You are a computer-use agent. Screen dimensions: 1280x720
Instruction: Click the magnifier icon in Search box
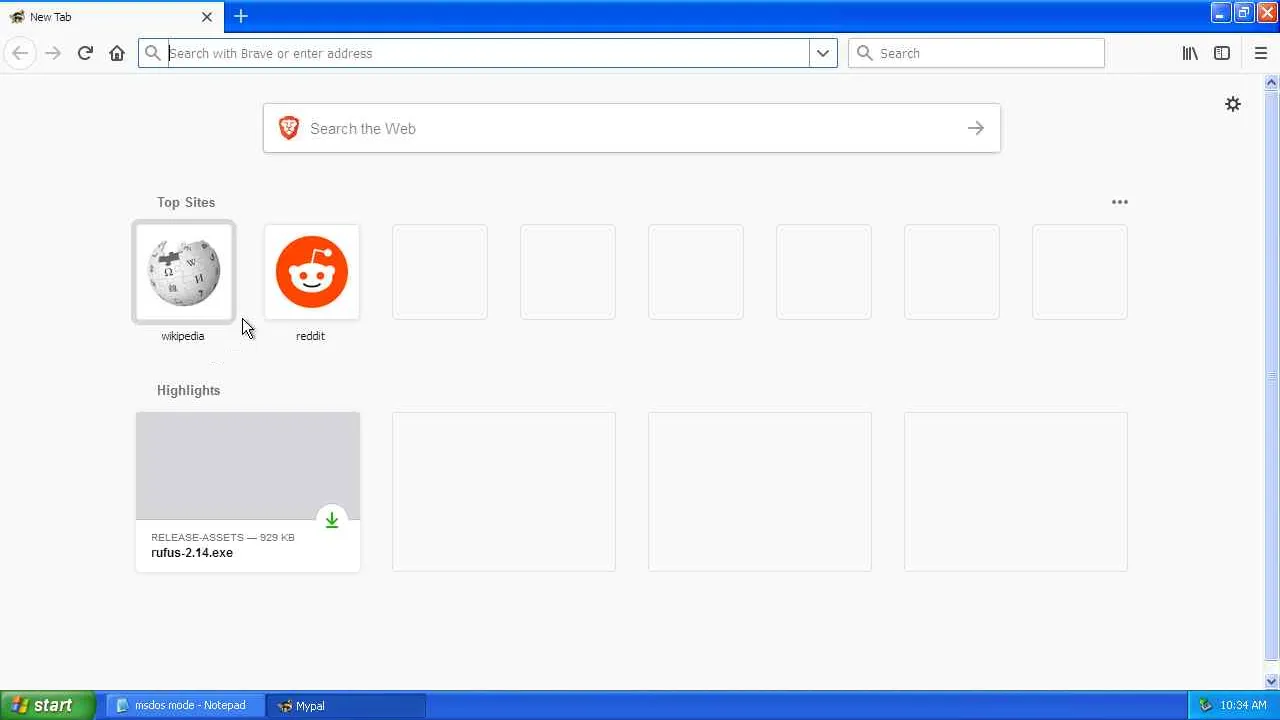point(865,53)
